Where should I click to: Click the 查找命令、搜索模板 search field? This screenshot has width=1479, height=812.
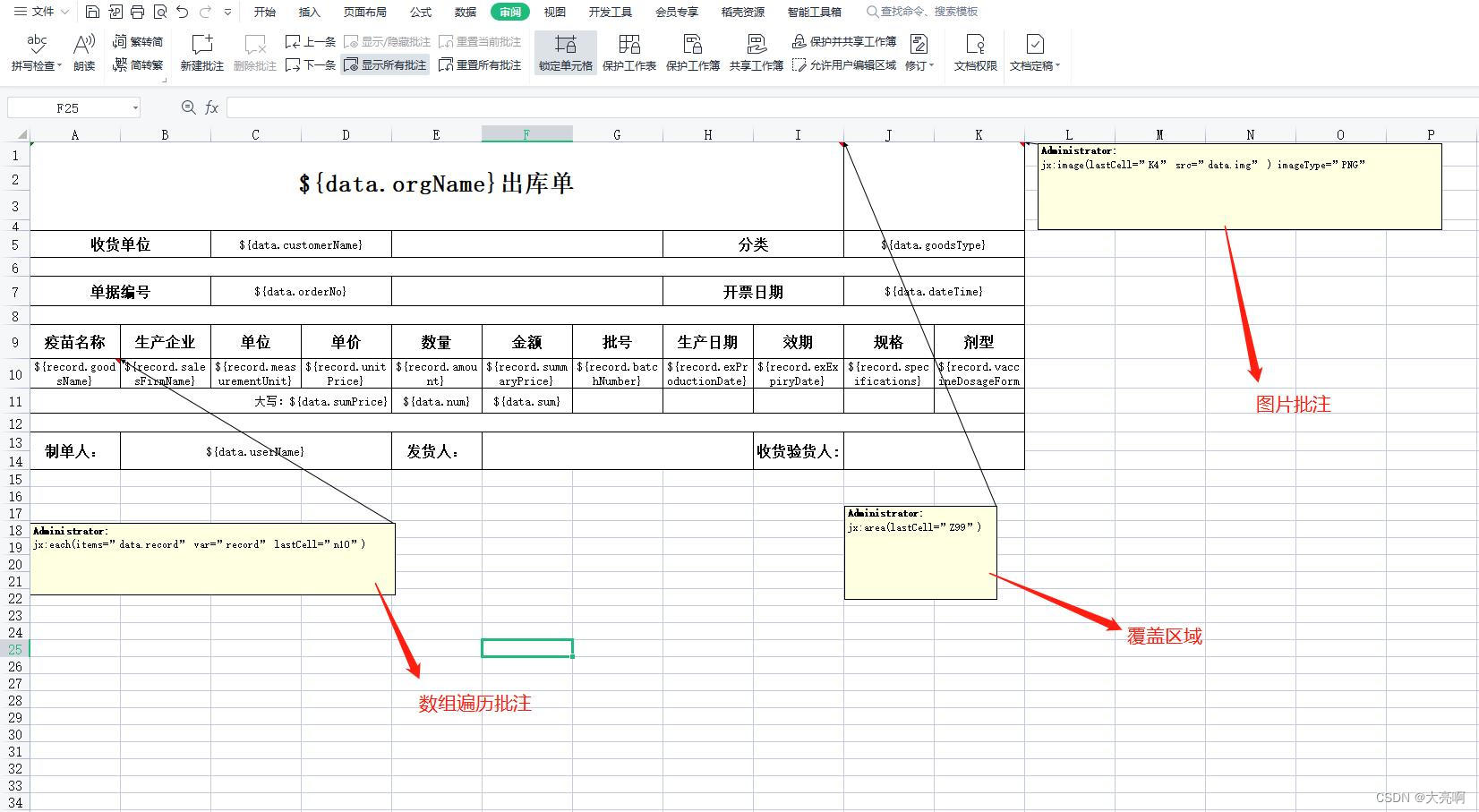click(x=923, y=12)
